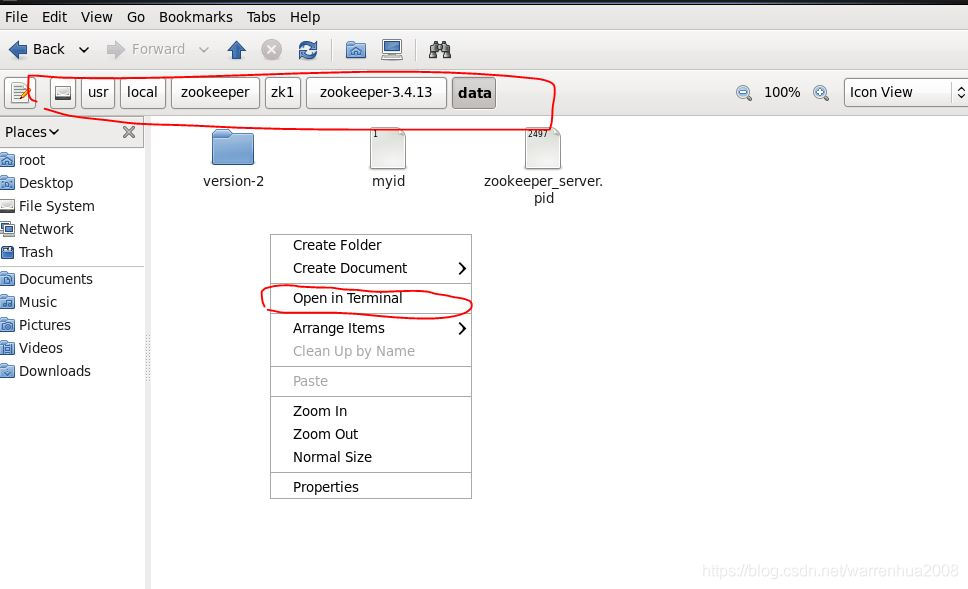Choose Create Folder in the context menu
Image resolution: width=968 pixels, height=589 pixels.
(x=370, y=245)
